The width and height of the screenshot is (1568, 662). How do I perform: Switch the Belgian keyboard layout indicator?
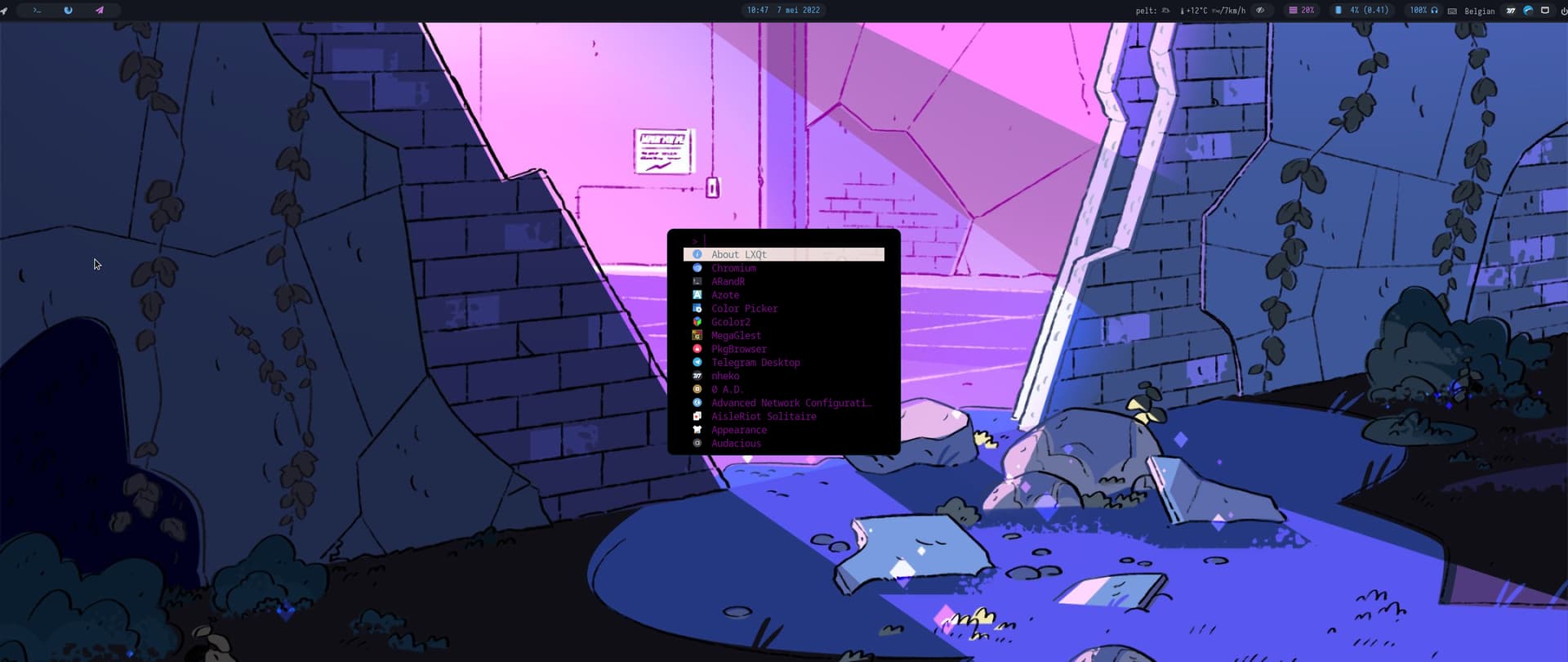1479,11
